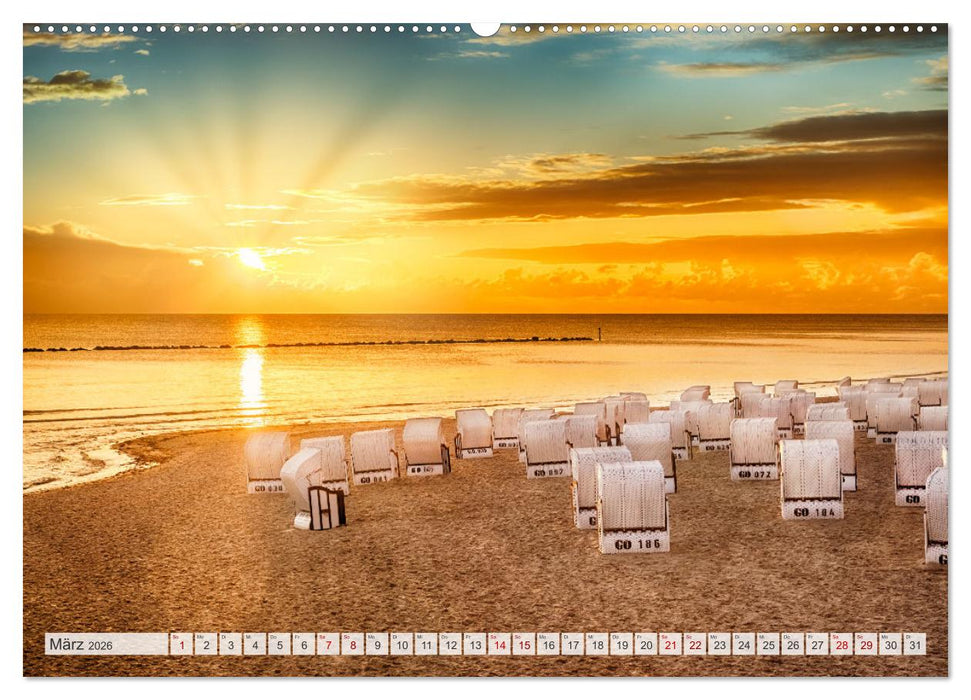This screenshot has height=700, width=971.
Task: Select Saturday 14 in the calendar strip
Action: pyautogui.click(x=499, y=645)
